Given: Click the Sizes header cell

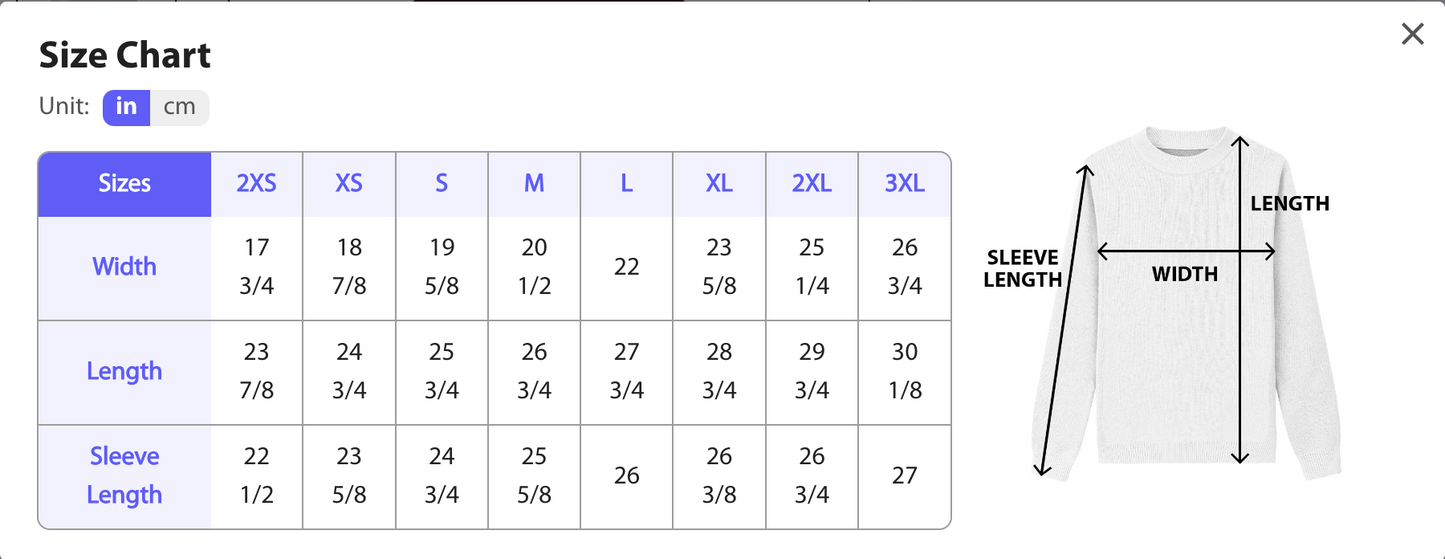Looking at the screenshot, I should point(125,184).
